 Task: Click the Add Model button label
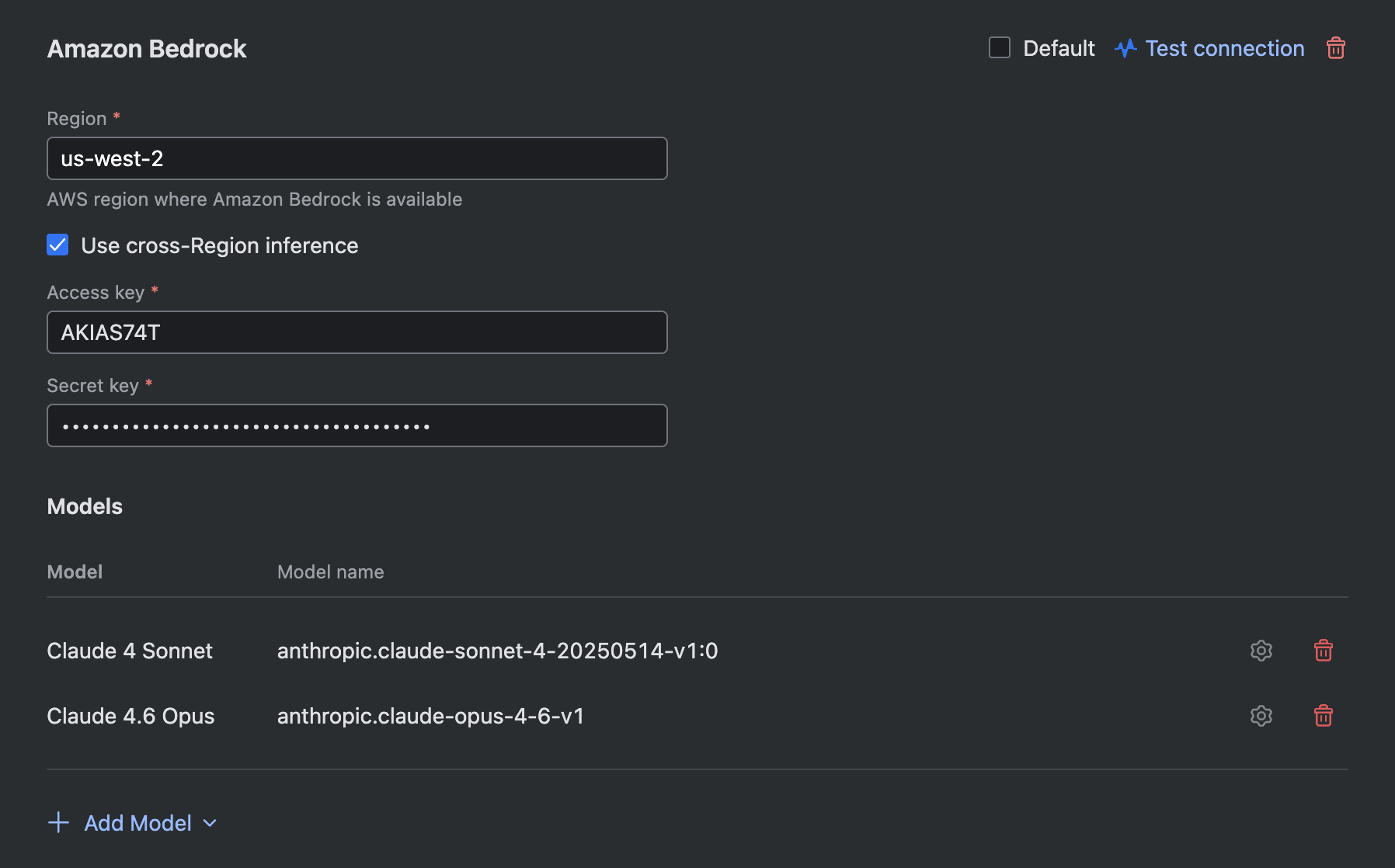click(x=138, y=823)
